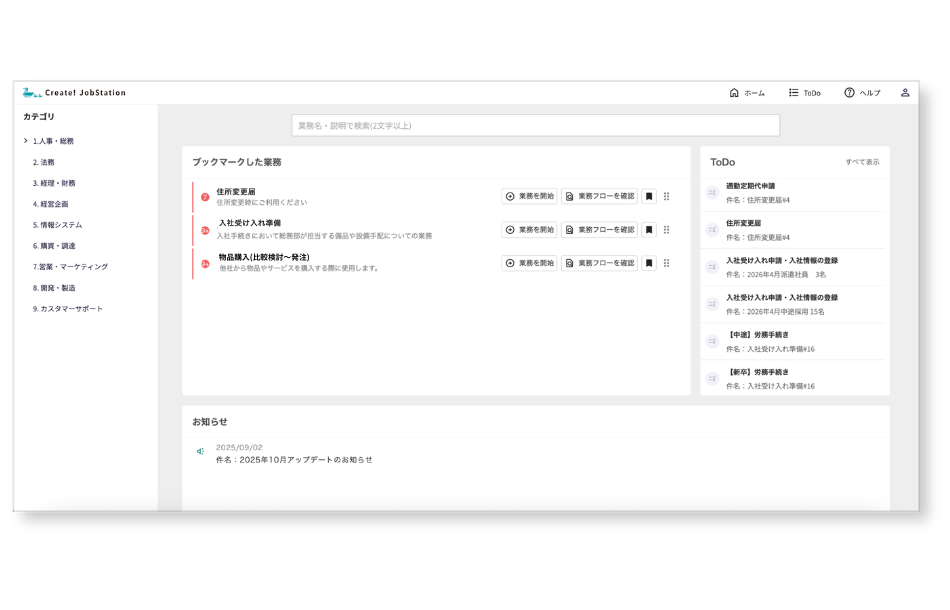Click the ヘルプ help icon
This screenshot has width=950, height=610.
(x=851, y=92)
